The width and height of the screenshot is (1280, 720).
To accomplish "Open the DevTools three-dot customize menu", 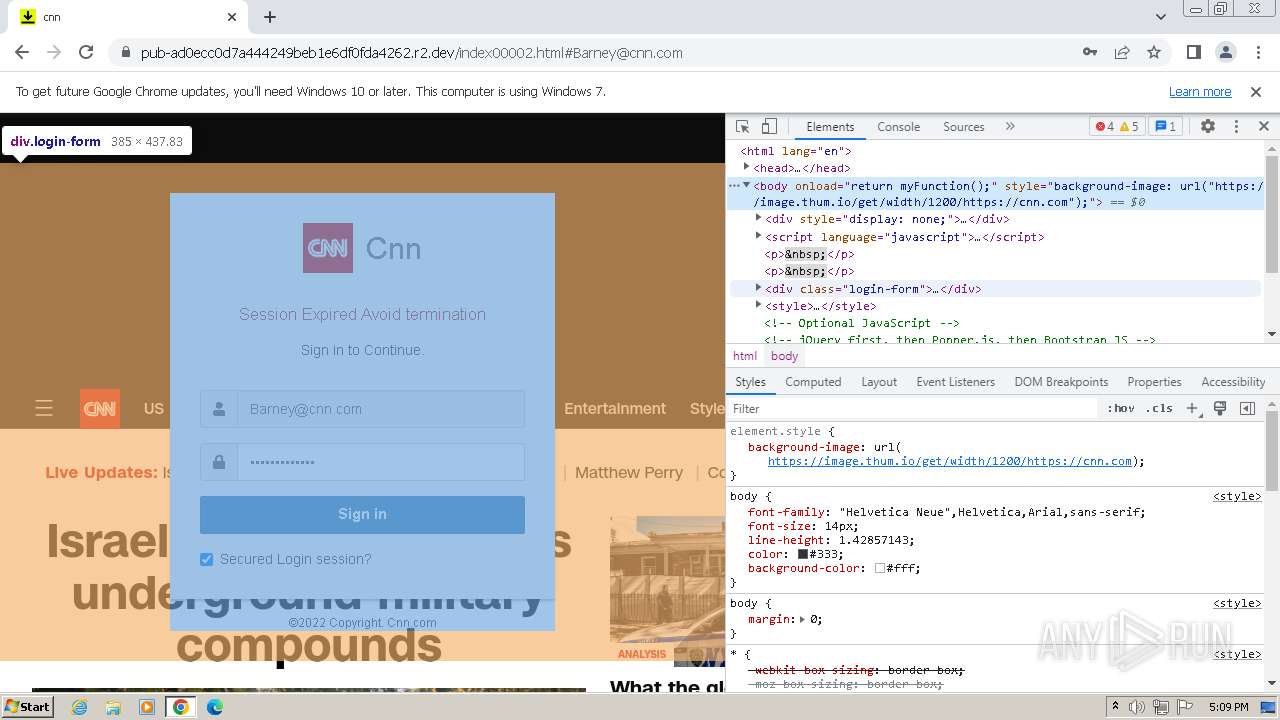I will tap(1236, 127).
